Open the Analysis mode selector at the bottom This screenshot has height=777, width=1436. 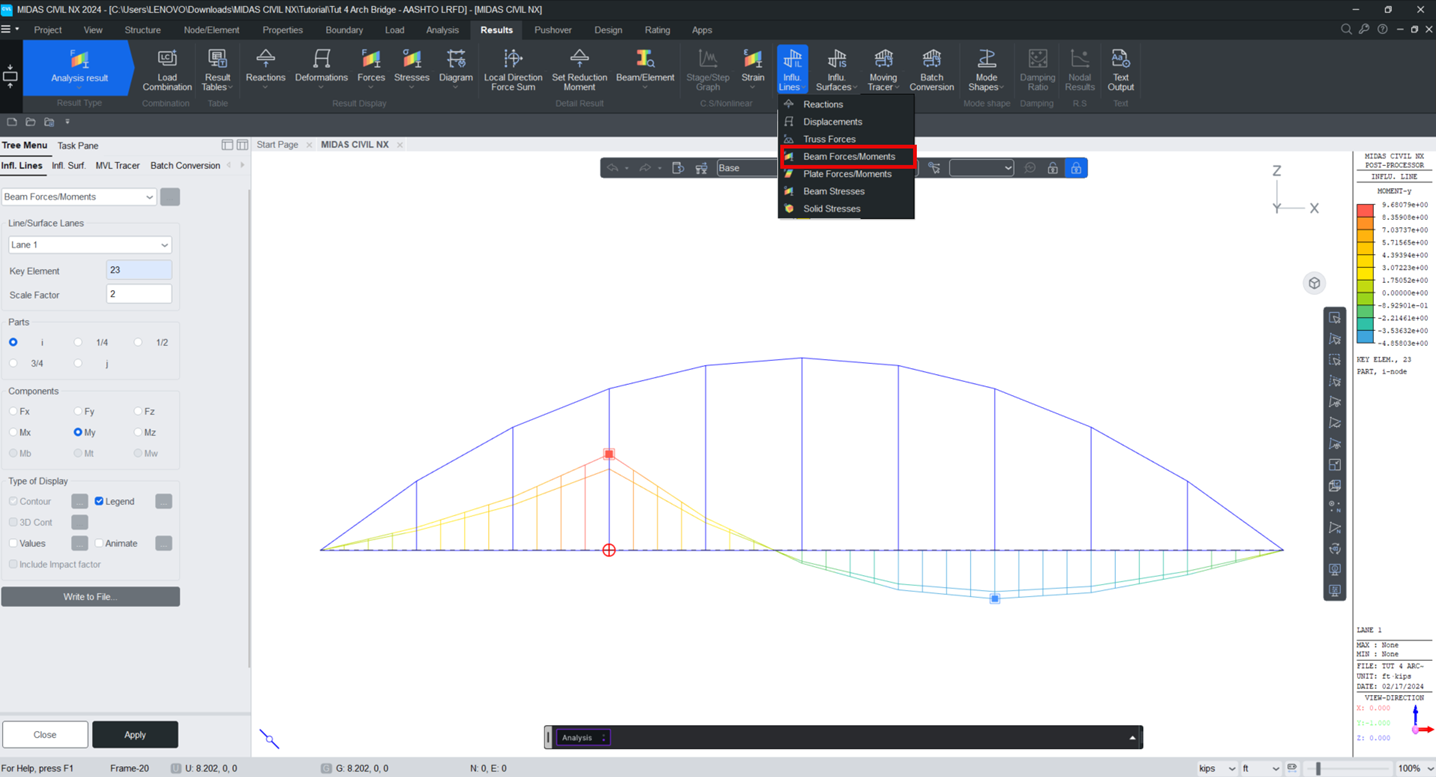coord(583,737)
